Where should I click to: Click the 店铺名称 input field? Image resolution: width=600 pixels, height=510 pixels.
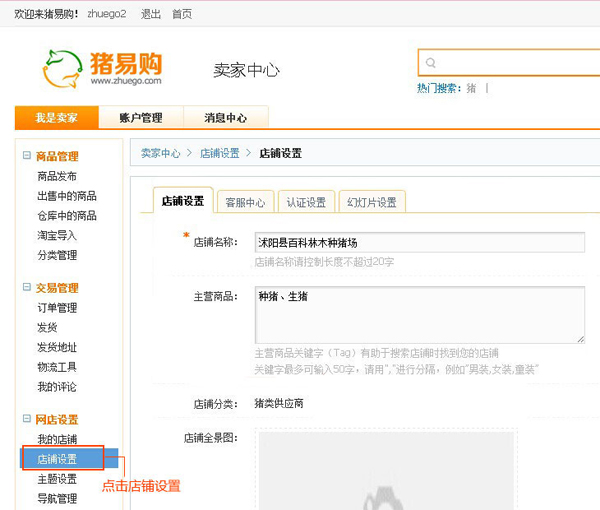[x=420, y=242]
